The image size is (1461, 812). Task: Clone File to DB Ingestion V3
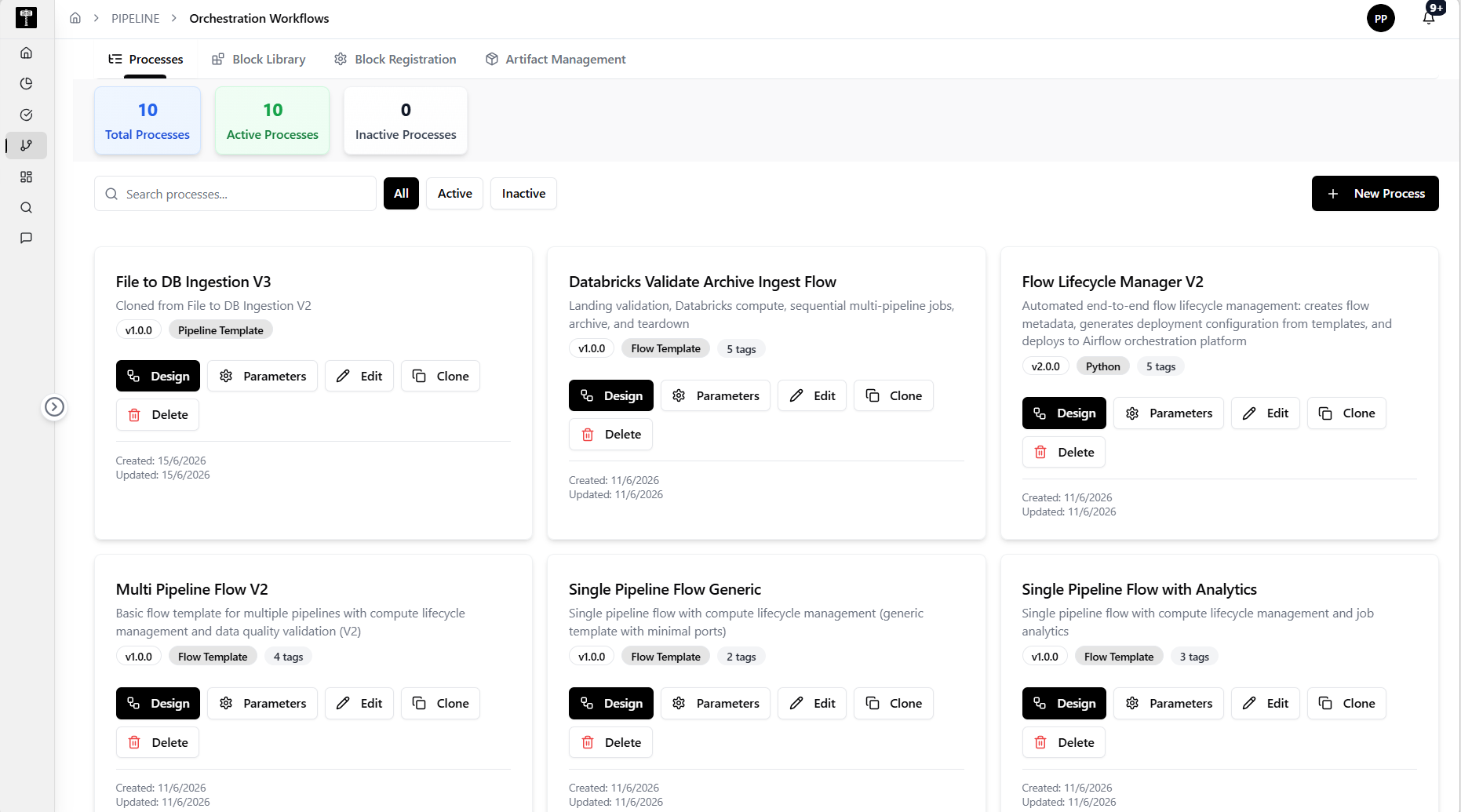click(440, 376)
